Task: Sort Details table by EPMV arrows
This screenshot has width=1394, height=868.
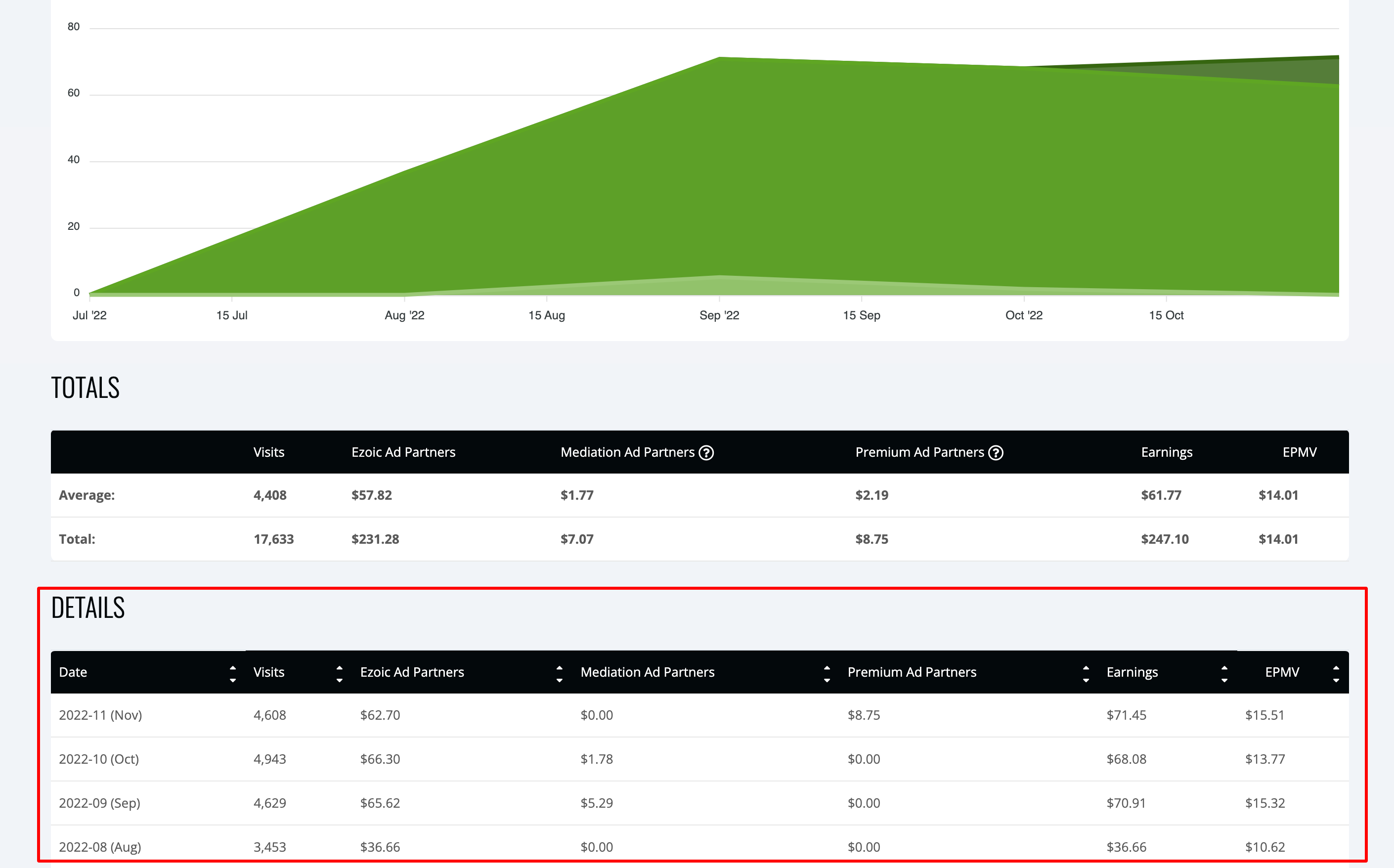Action: tap(1336, 673)
